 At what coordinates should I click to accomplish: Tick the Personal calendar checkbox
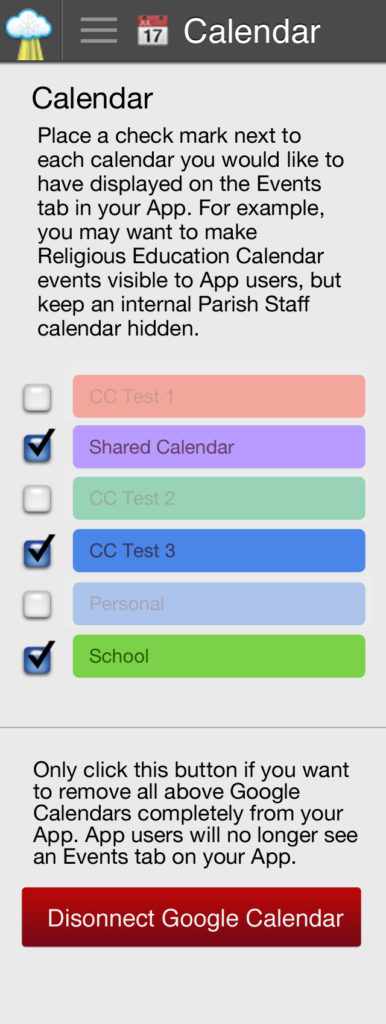[37, 605]
